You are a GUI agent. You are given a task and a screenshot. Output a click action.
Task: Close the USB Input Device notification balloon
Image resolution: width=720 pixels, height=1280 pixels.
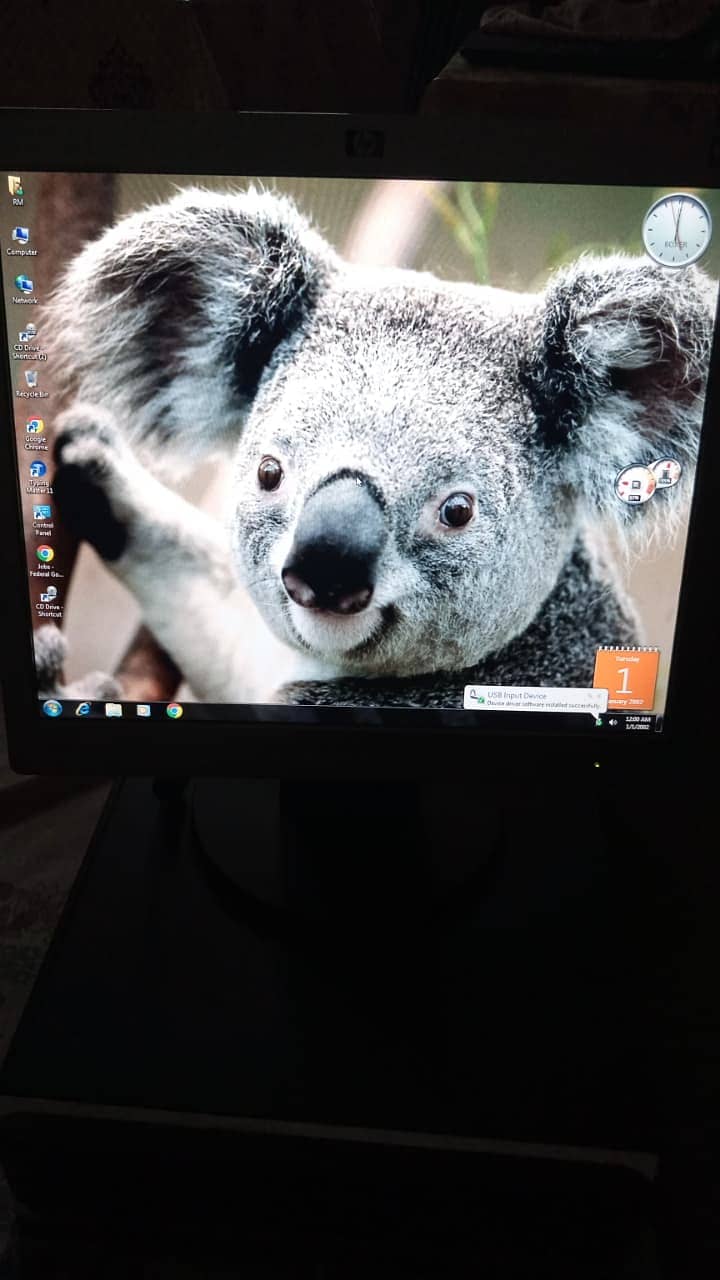click(600, 694)
